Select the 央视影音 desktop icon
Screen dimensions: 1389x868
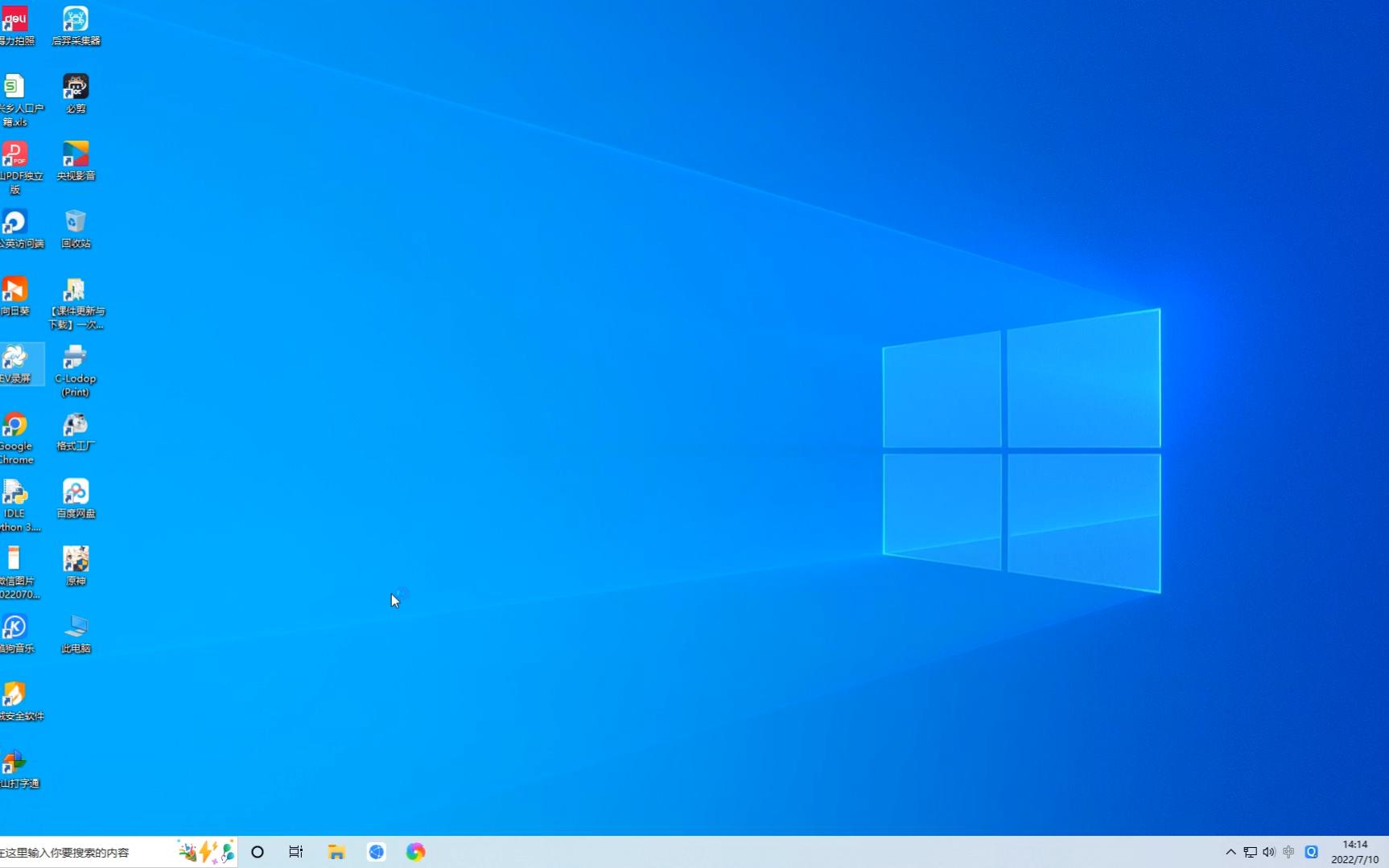tap(76, 160)
